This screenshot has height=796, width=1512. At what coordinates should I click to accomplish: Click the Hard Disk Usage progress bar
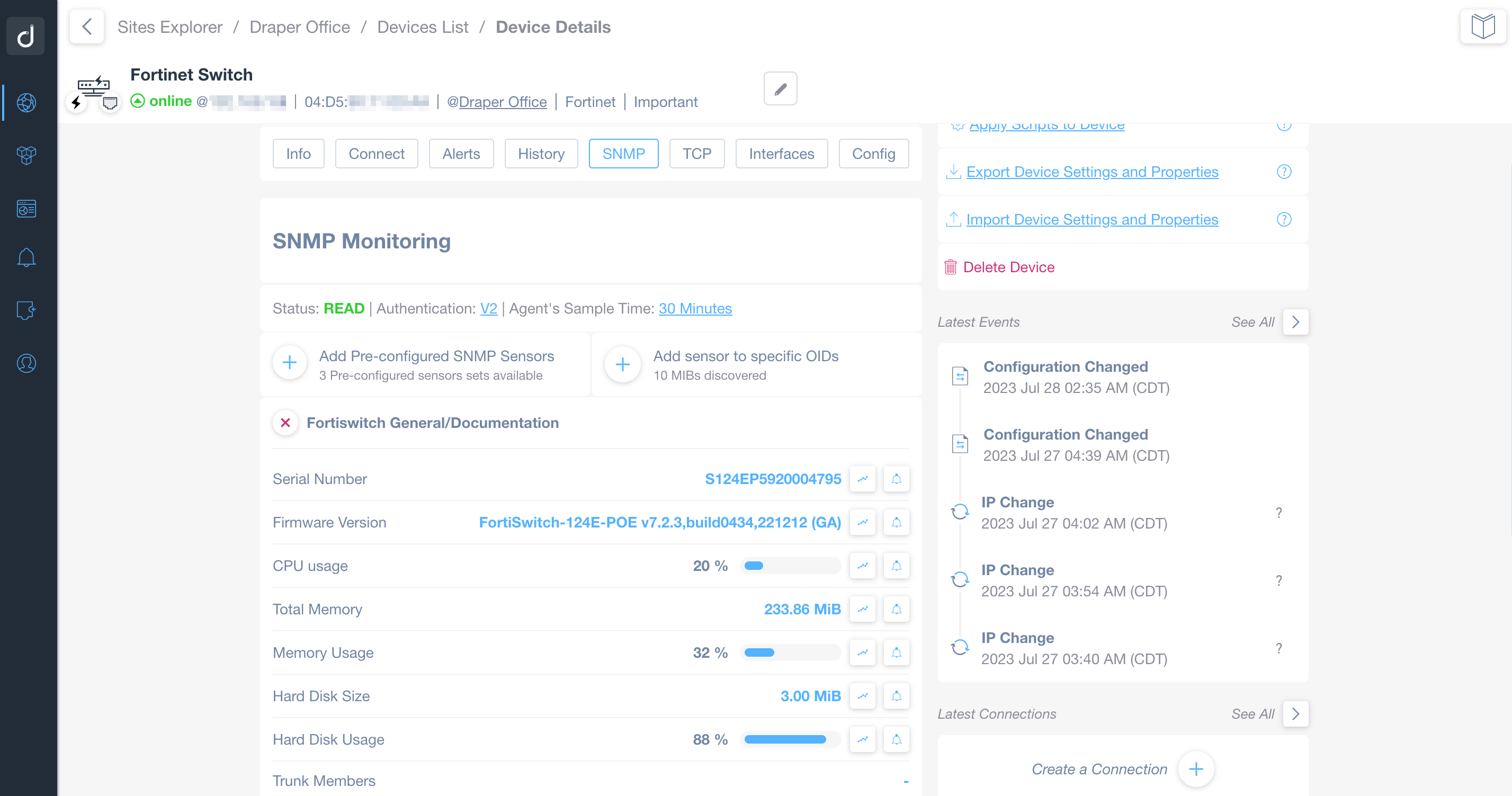pyautogui.click(x=790, y=740)
